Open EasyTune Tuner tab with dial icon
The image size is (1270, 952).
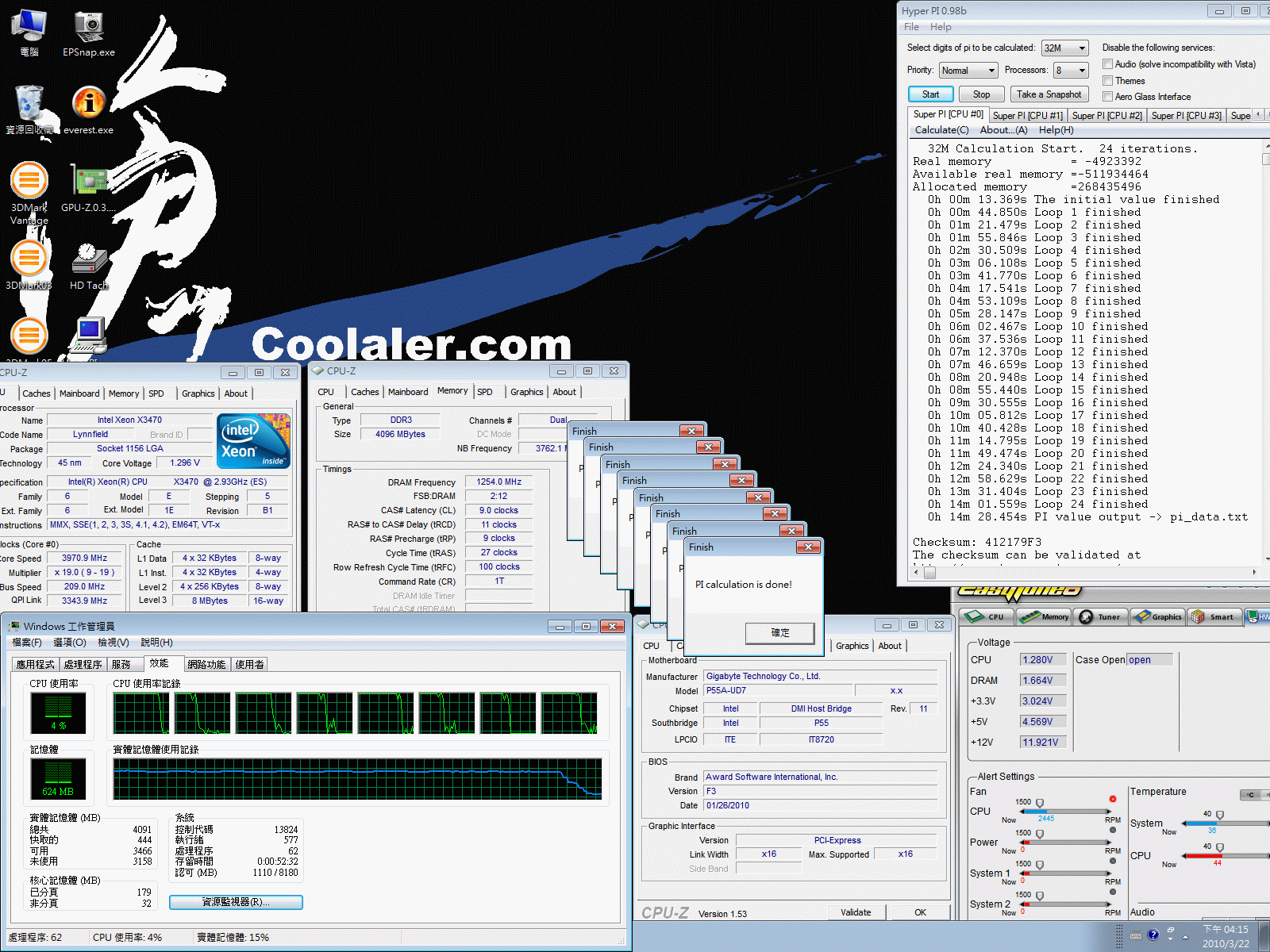[1101, 616]
